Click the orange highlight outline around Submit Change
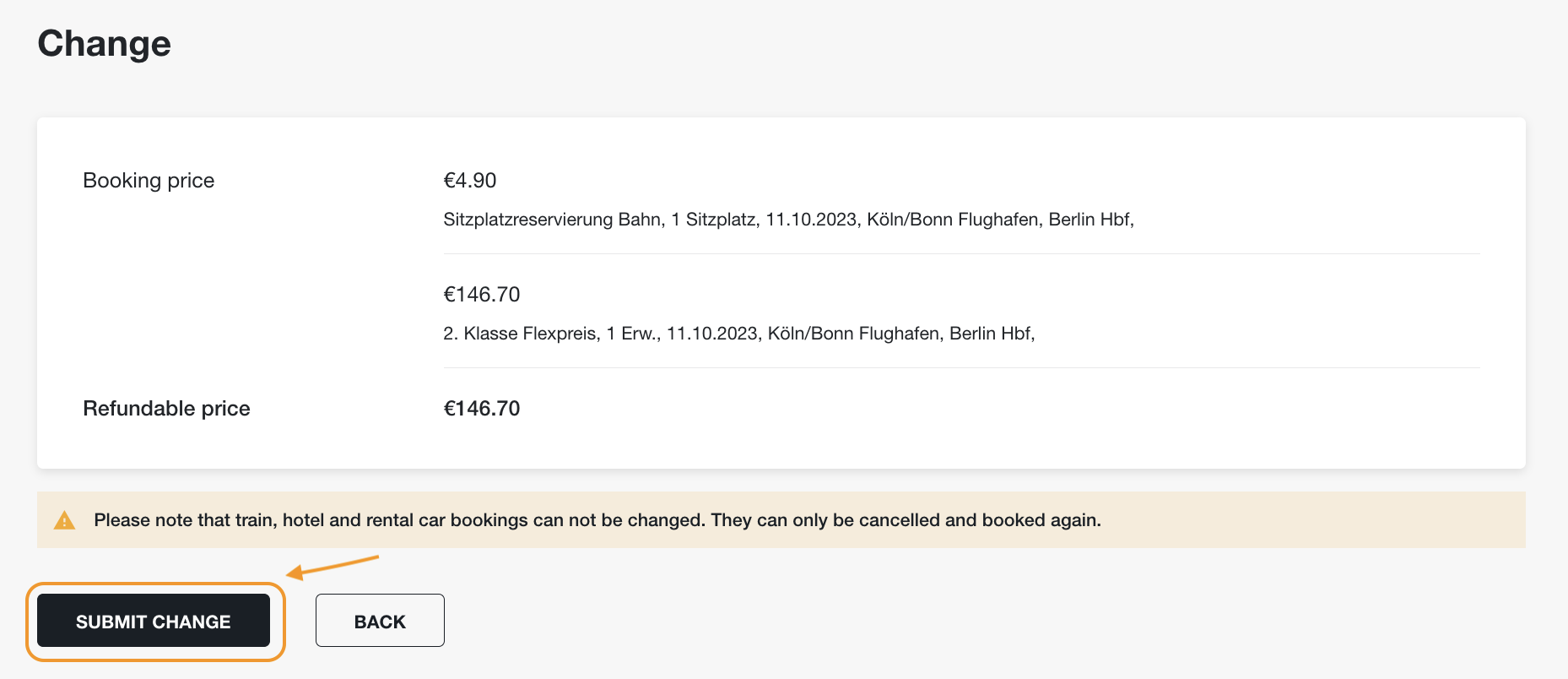Viewport: 1568px width, 679px height. [155, 621]
